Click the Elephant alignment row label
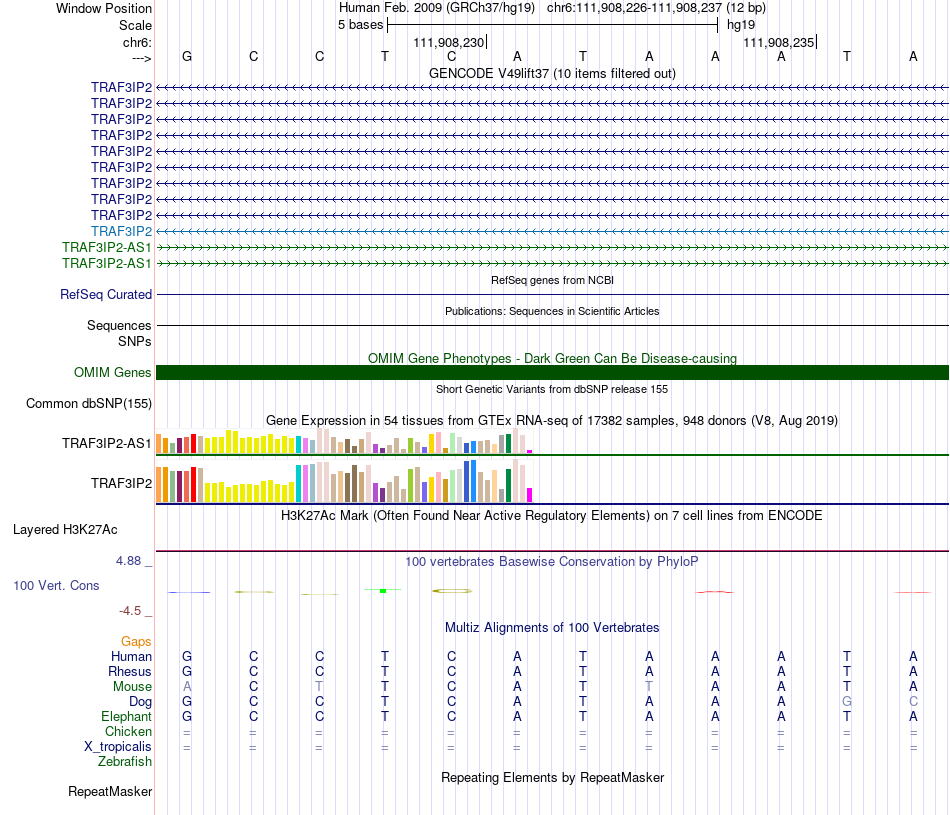Screen dimensions: 950x815 point(127,716)
